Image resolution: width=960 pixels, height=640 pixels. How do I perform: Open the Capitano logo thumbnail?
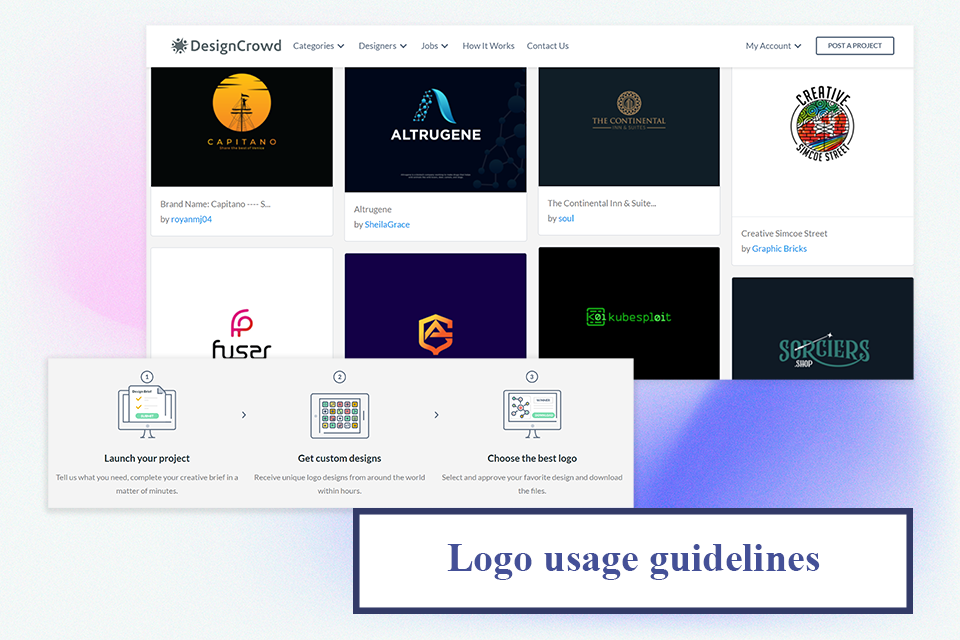(242, 127)
